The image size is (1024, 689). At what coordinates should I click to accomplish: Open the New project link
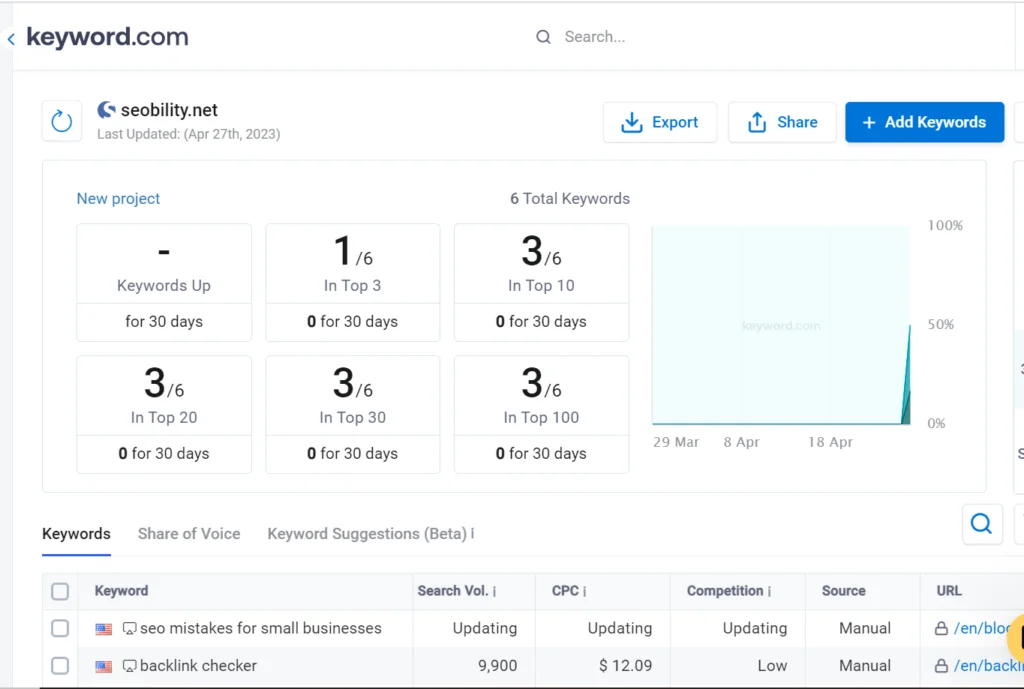(117, 198)
